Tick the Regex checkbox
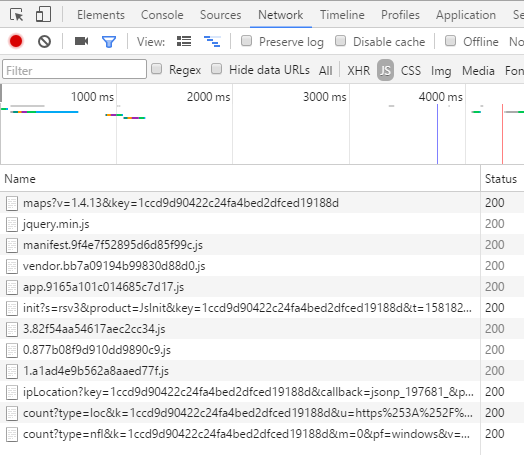Screen dimensions: 524x455 (x=156, y=69)
